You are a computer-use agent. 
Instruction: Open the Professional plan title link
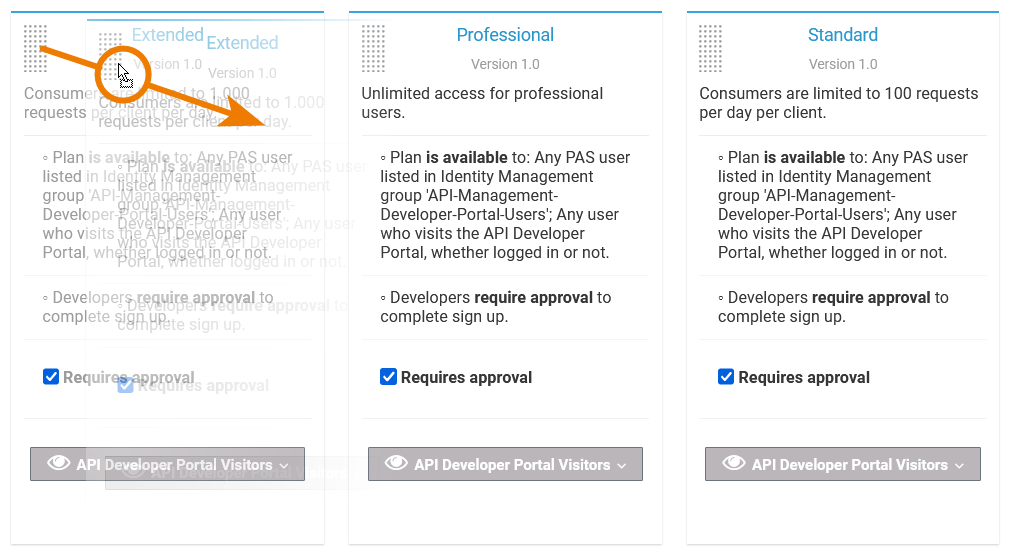pyautogui.click(x=505, y=35)
